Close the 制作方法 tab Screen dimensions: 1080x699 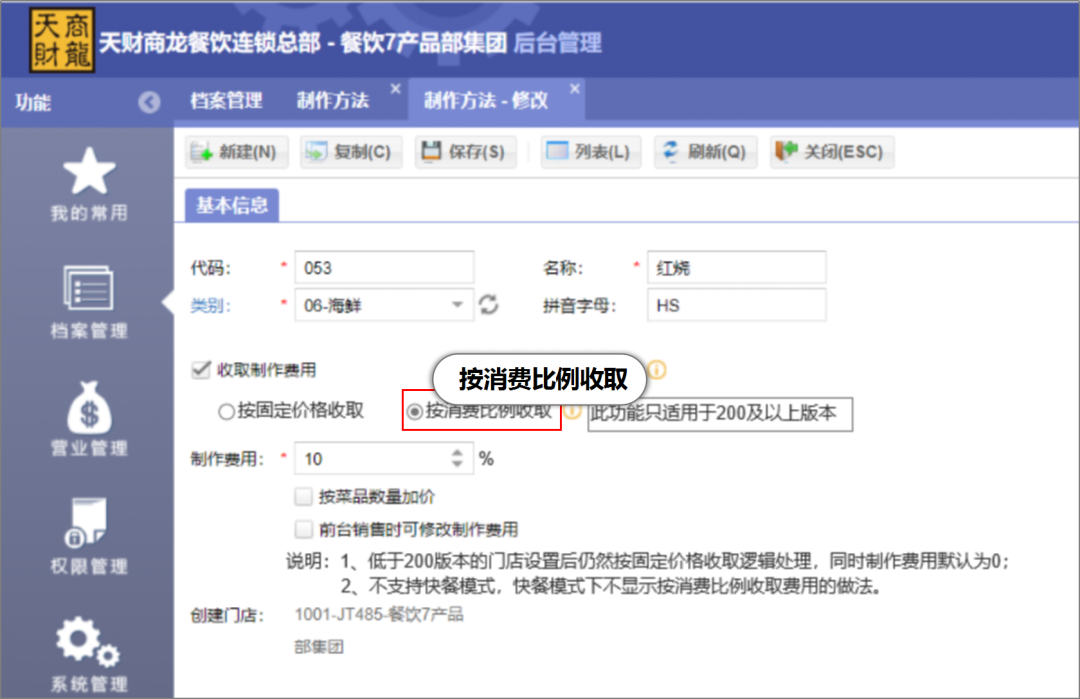click(395, 89)
